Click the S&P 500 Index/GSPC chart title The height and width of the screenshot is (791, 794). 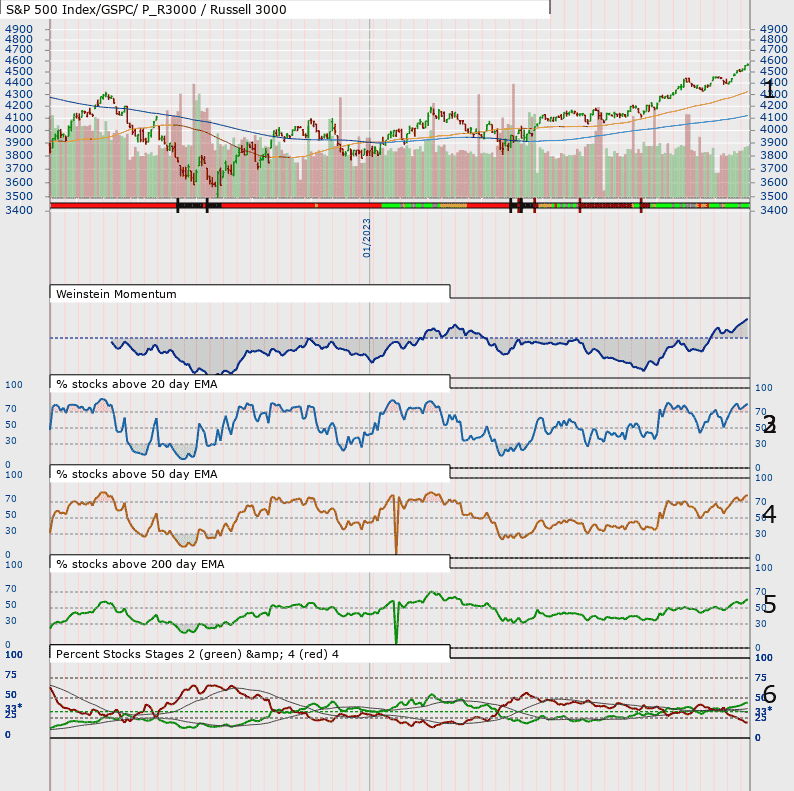tap(146, 10)
